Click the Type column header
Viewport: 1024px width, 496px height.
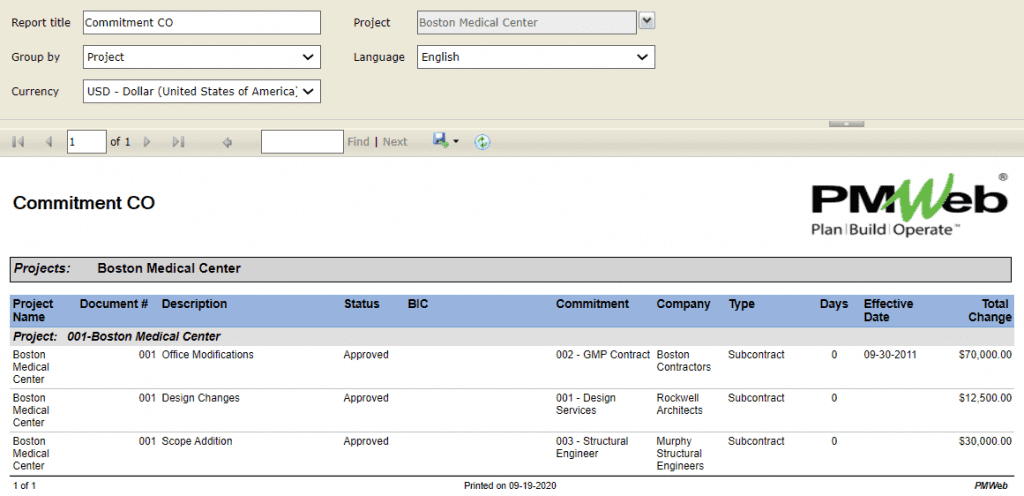tap(741, 304)
